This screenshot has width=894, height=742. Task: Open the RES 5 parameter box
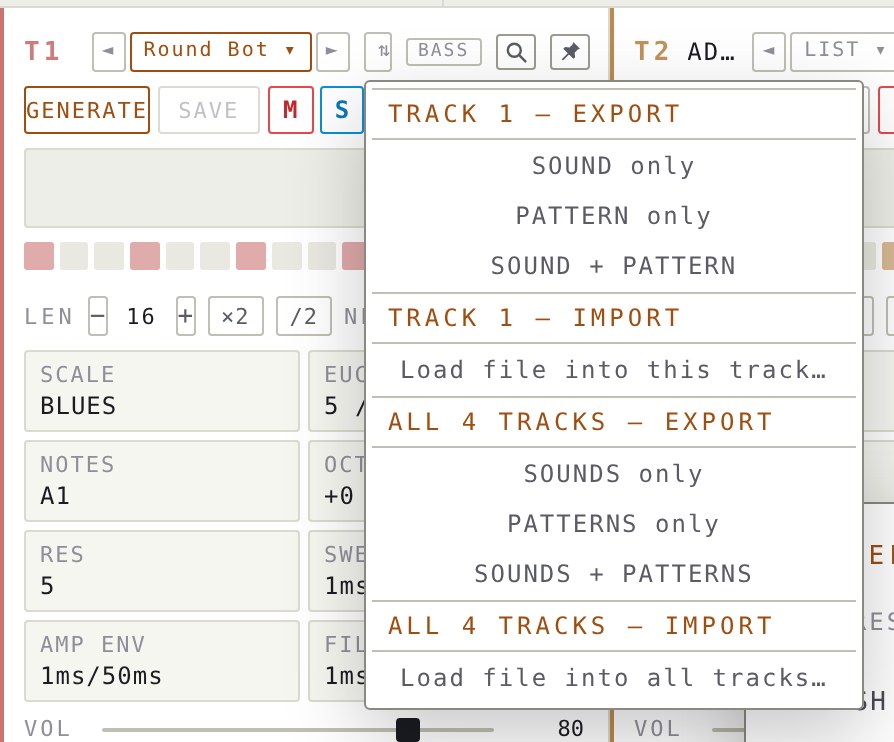tap(162, 571)
